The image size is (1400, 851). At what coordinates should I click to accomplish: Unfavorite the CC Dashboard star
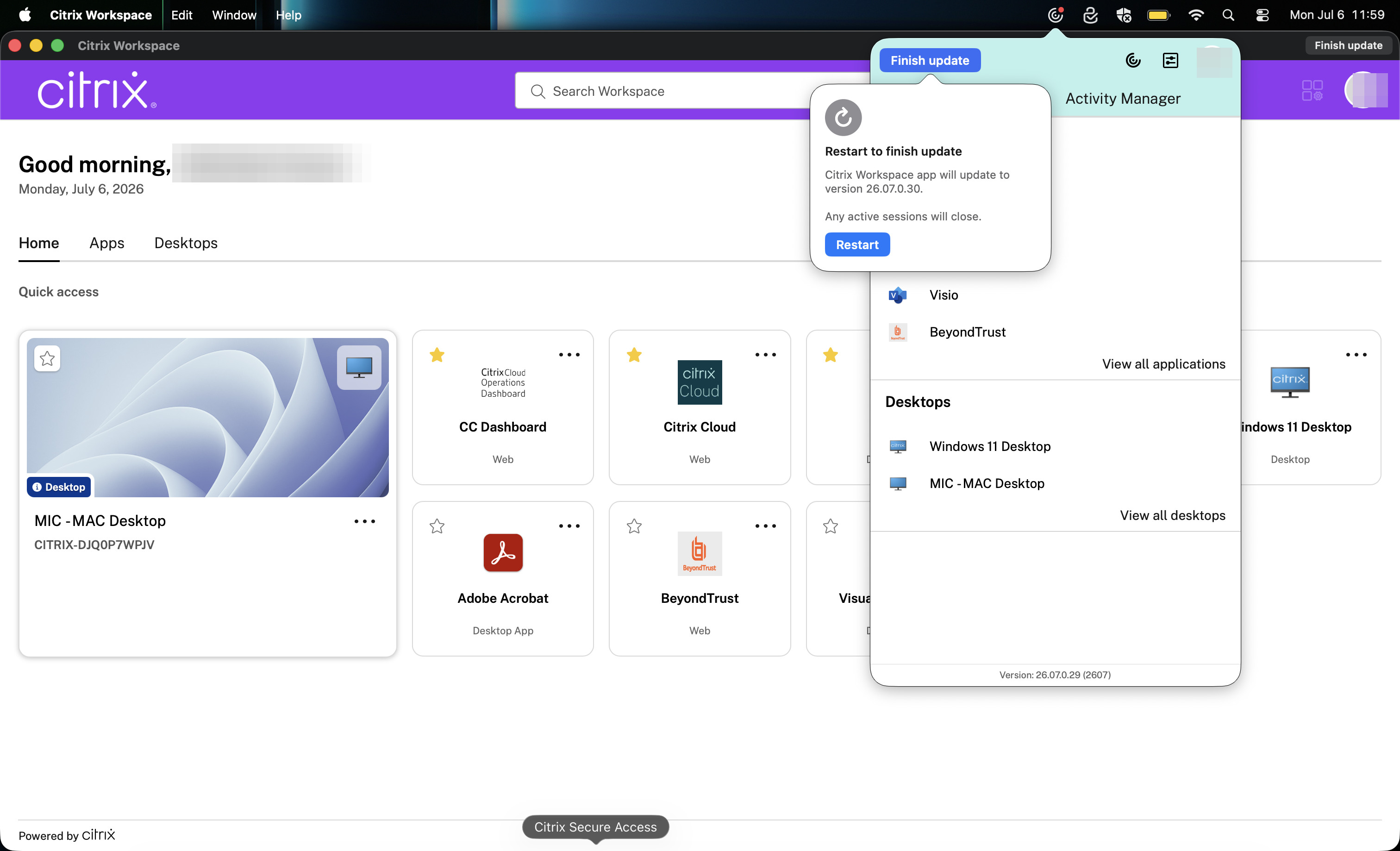click(437, 355)
